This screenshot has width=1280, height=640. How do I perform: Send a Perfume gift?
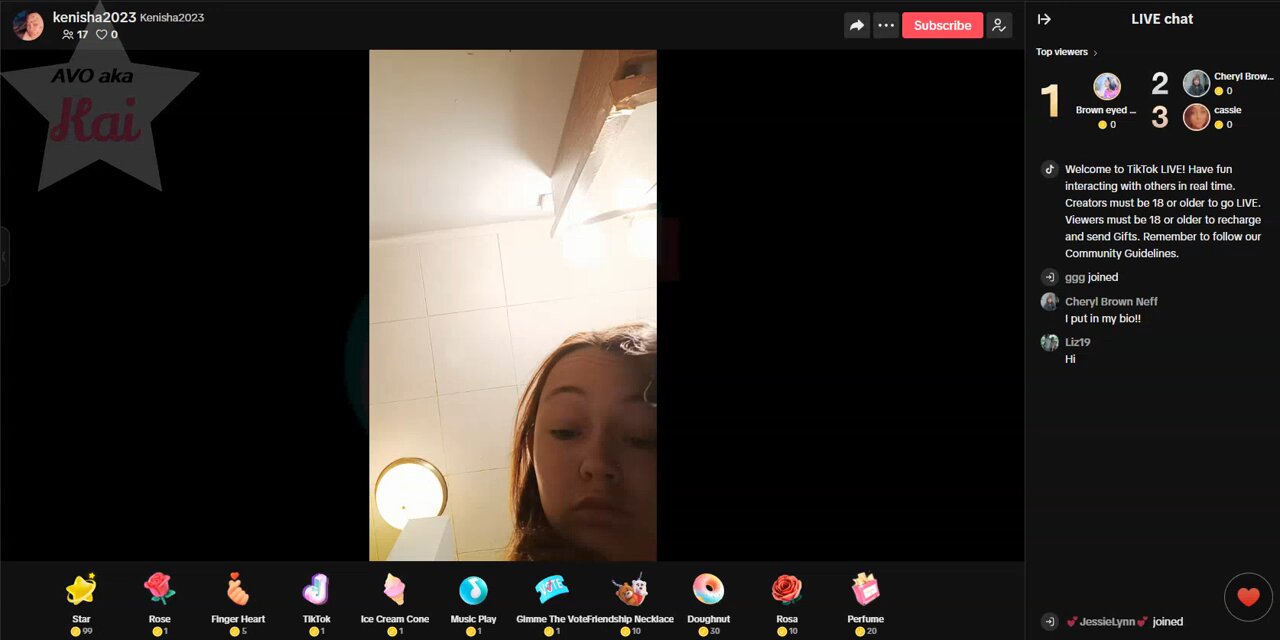coord(865,603)
